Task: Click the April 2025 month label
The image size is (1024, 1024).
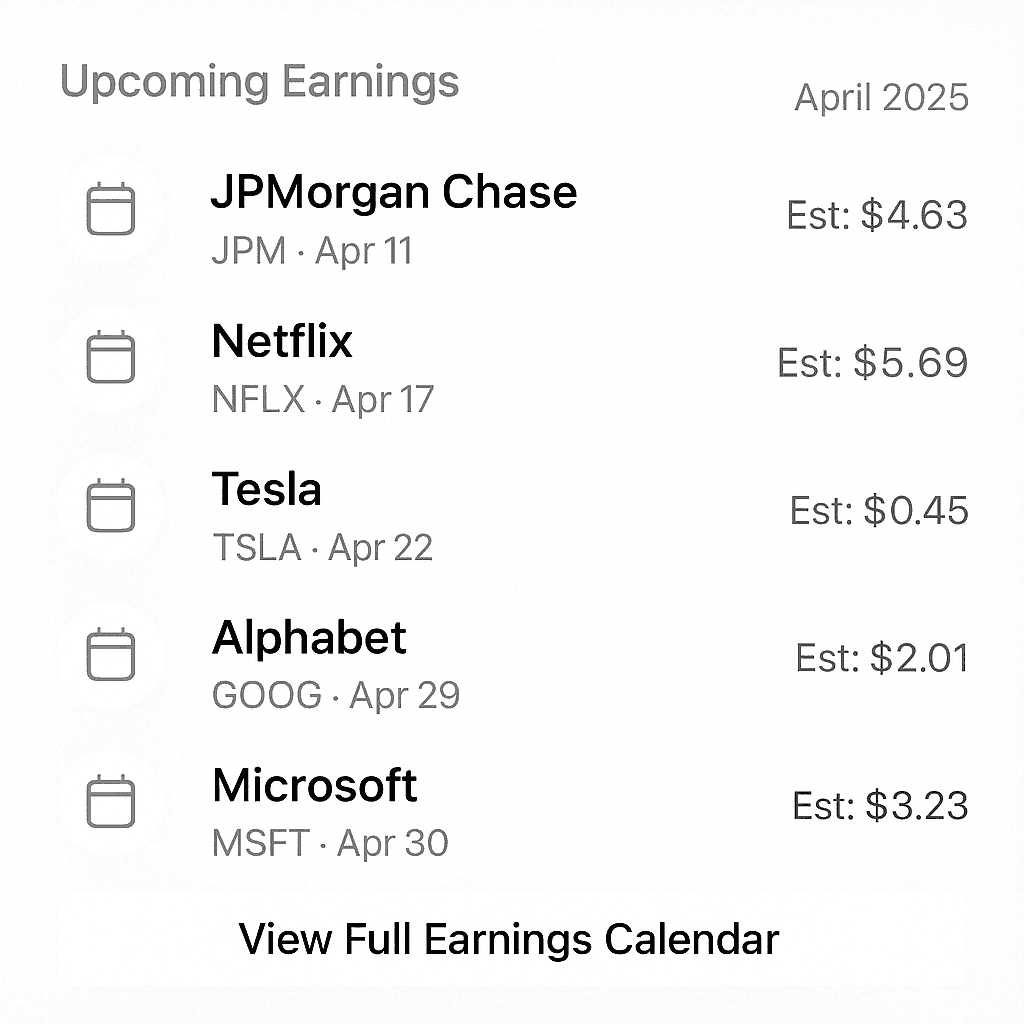Action: [x=881, y=98]
